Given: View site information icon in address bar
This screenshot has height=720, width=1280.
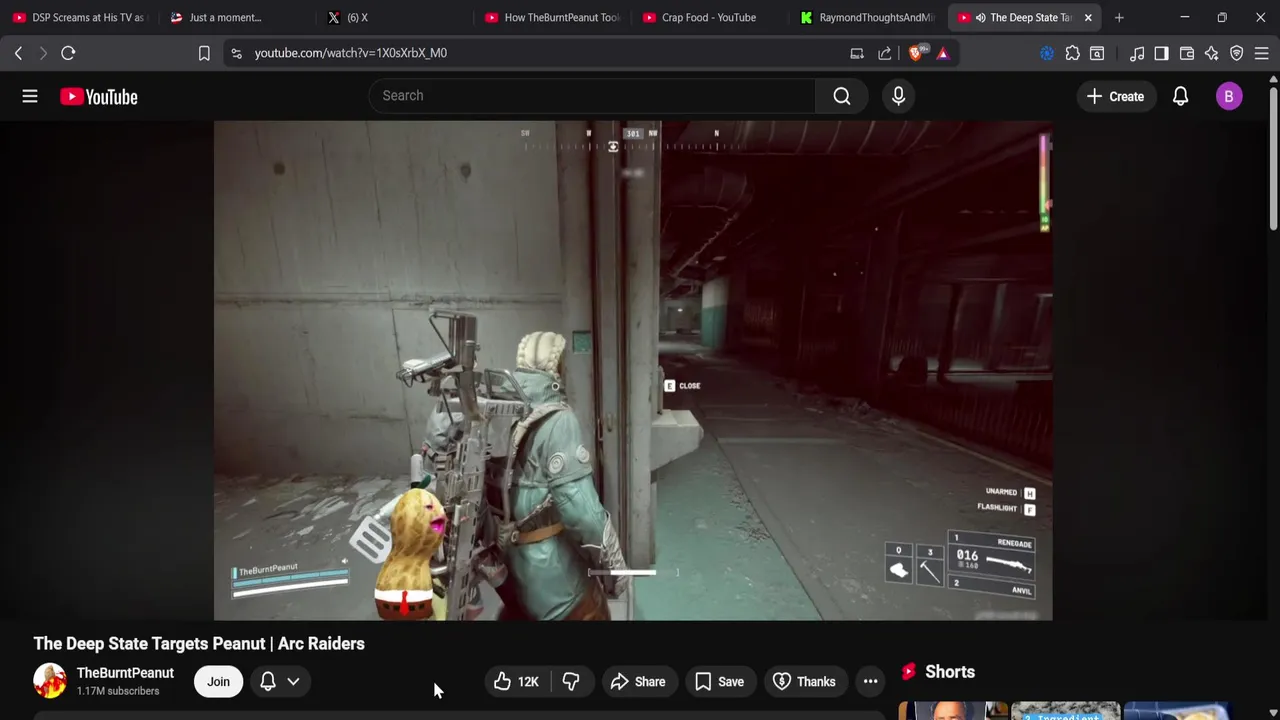Looking at the screenshot, I should point(236,53).
